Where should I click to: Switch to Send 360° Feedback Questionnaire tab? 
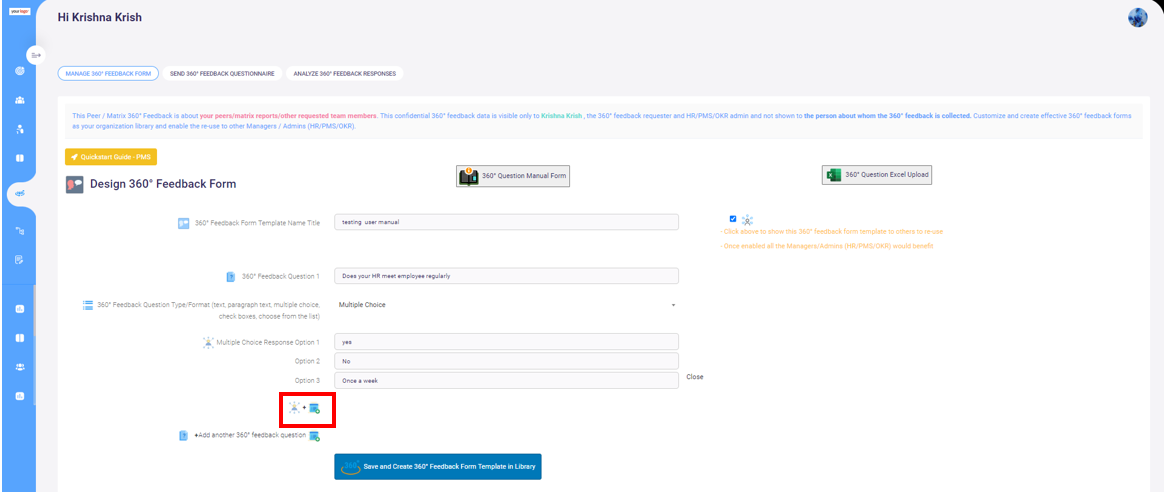click(222, 74)
